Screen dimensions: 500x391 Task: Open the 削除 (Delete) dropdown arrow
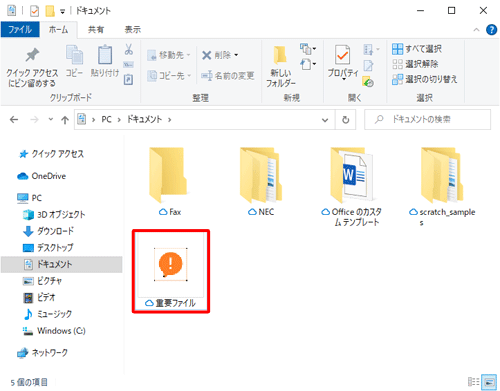tap(236, 55)
